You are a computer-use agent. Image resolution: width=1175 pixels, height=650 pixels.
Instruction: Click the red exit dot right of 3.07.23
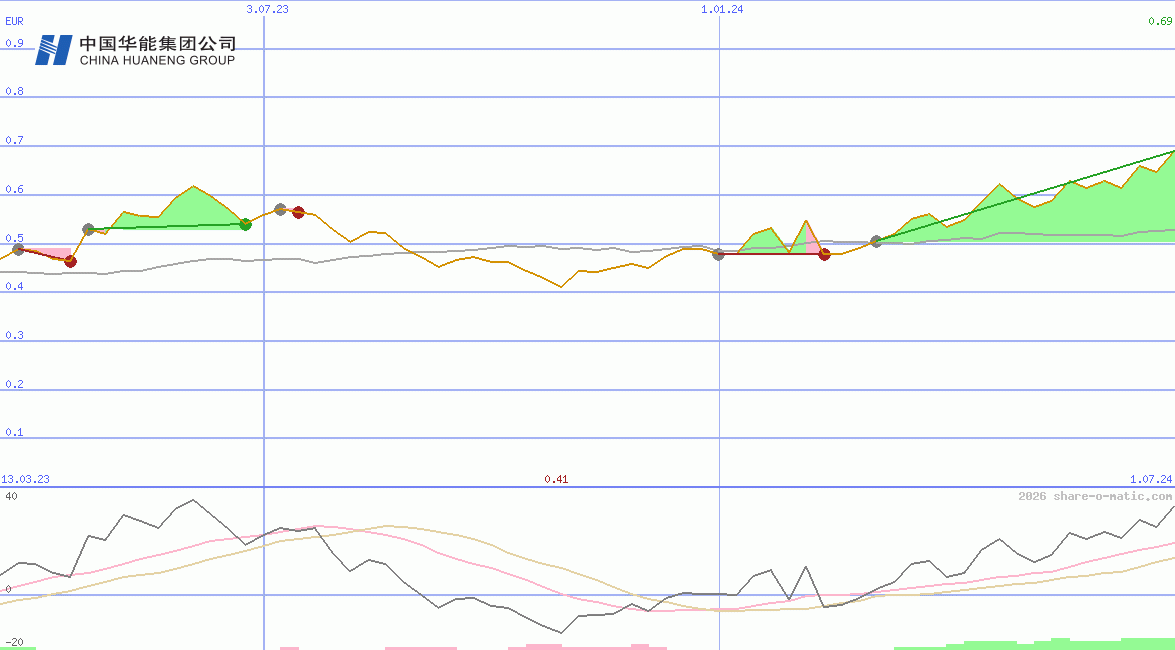click(298, 211)
